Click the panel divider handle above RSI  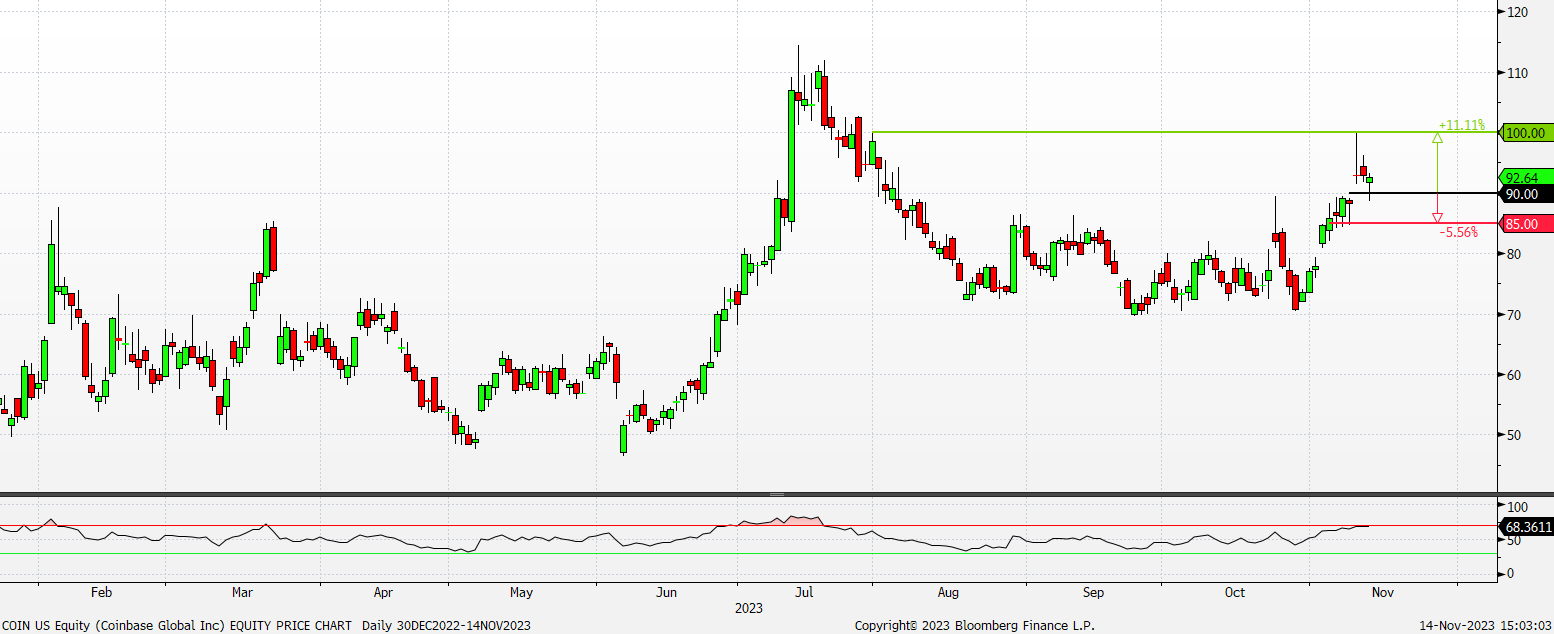tap(777, 494)
